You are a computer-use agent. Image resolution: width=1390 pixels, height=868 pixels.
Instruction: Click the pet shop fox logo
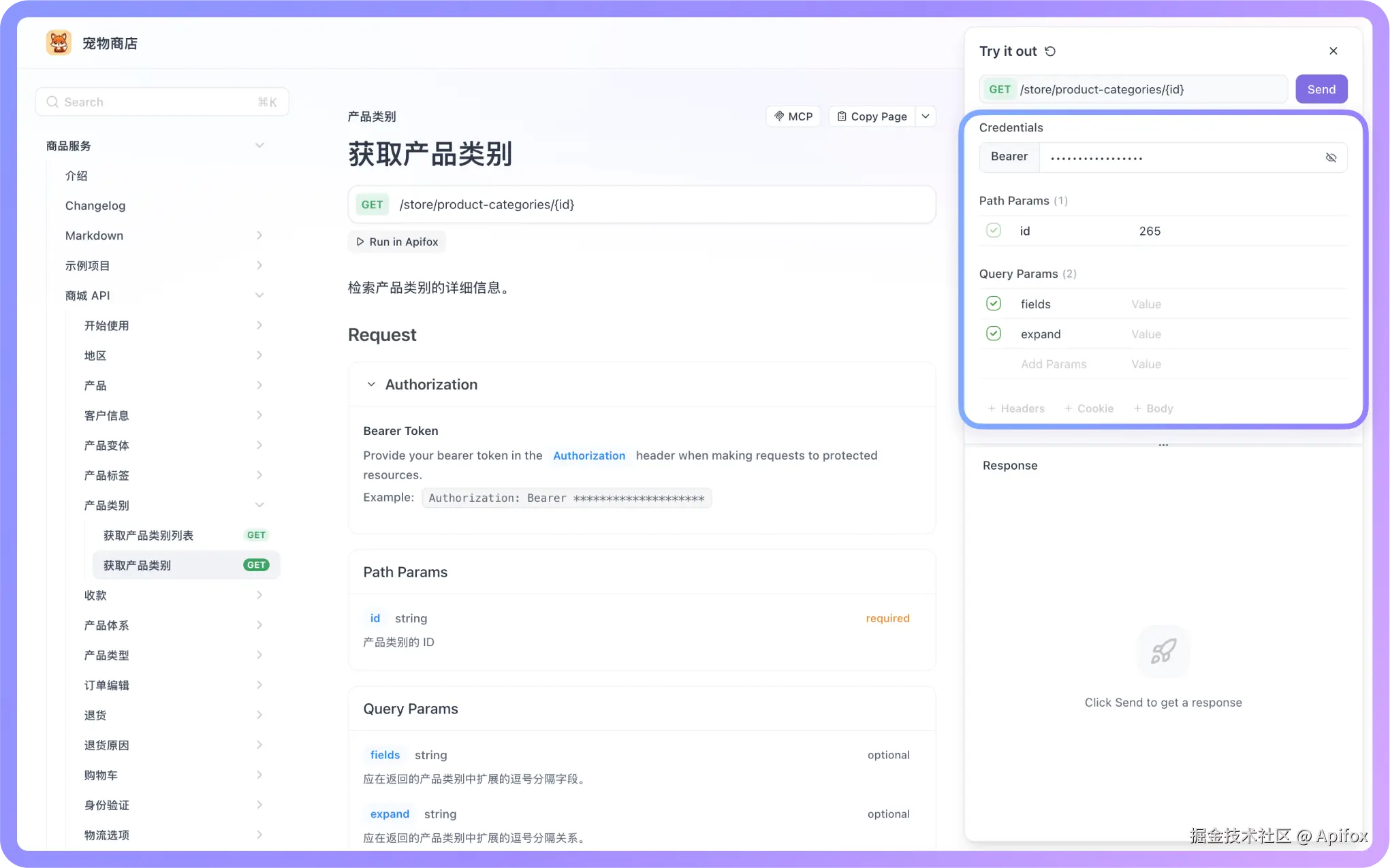[x=59, y=43]
